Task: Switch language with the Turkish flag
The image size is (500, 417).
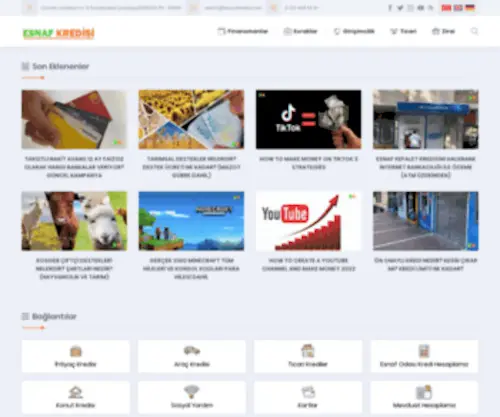Action: point(446,8)
